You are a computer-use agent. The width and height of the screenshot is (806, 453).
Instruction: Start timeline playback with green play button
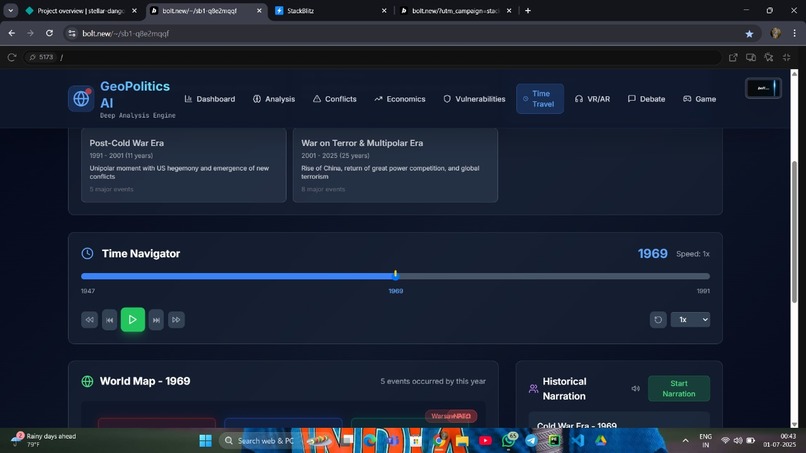click(x=133, y=319)
